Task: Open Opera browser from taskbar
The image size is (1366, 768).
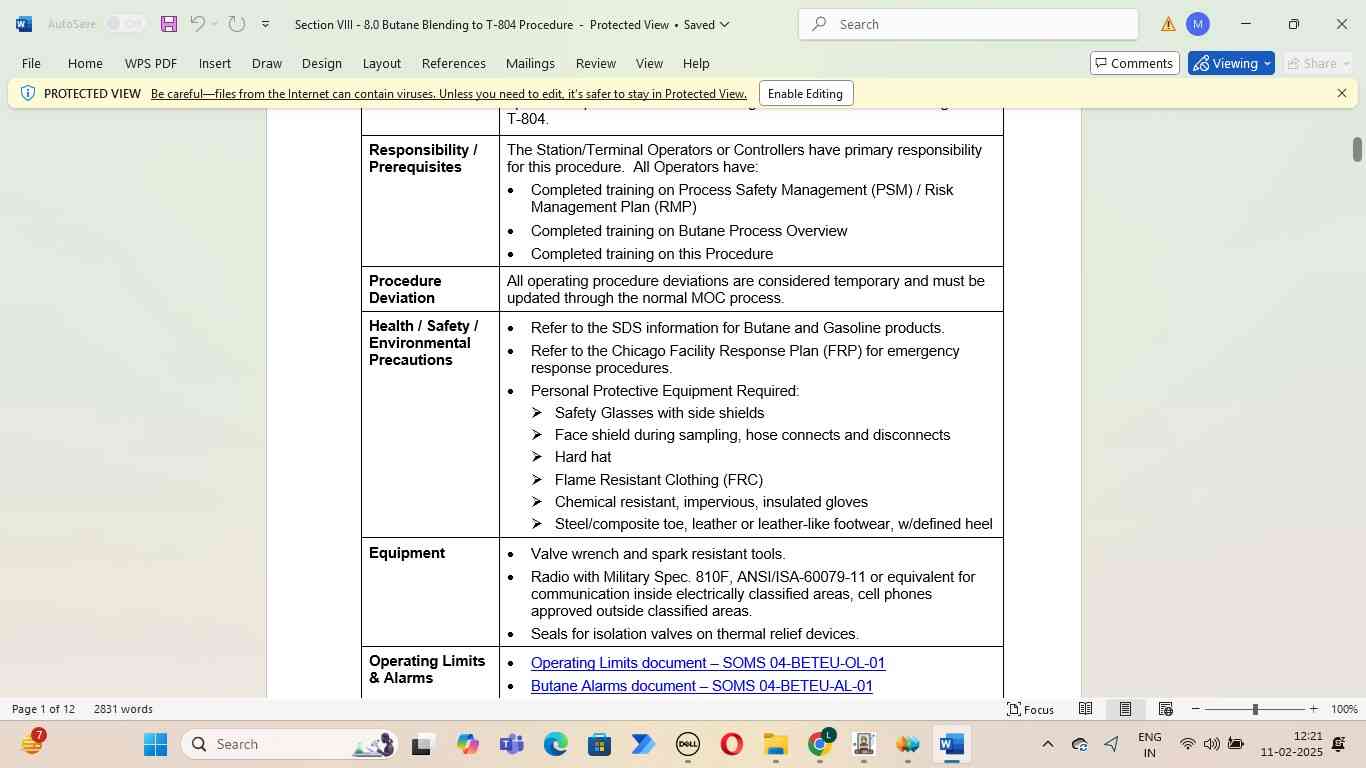Action: click(x=732, y=745)
